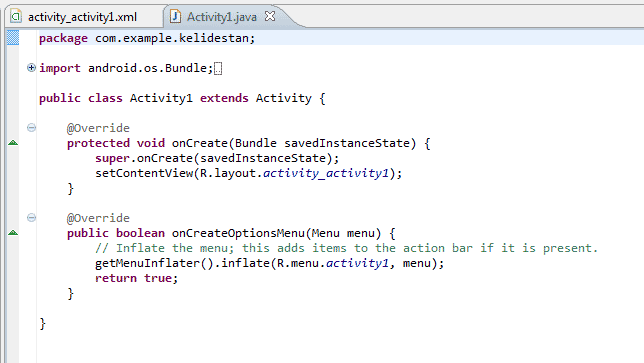Click the first @Override annotation

pos(98,128)
